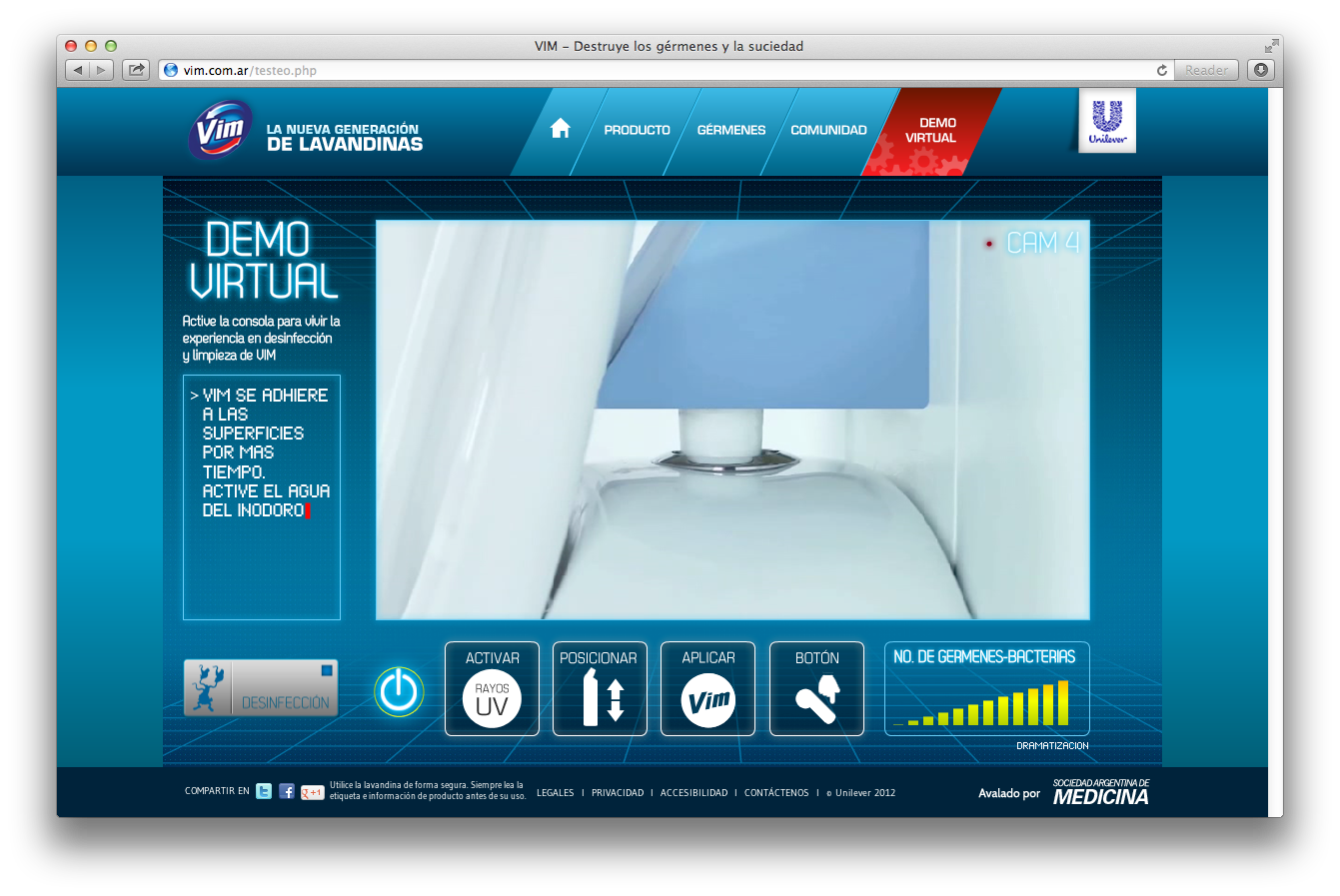
Task: Enter fullscreen using window corner arrows
Action: 1271,46
